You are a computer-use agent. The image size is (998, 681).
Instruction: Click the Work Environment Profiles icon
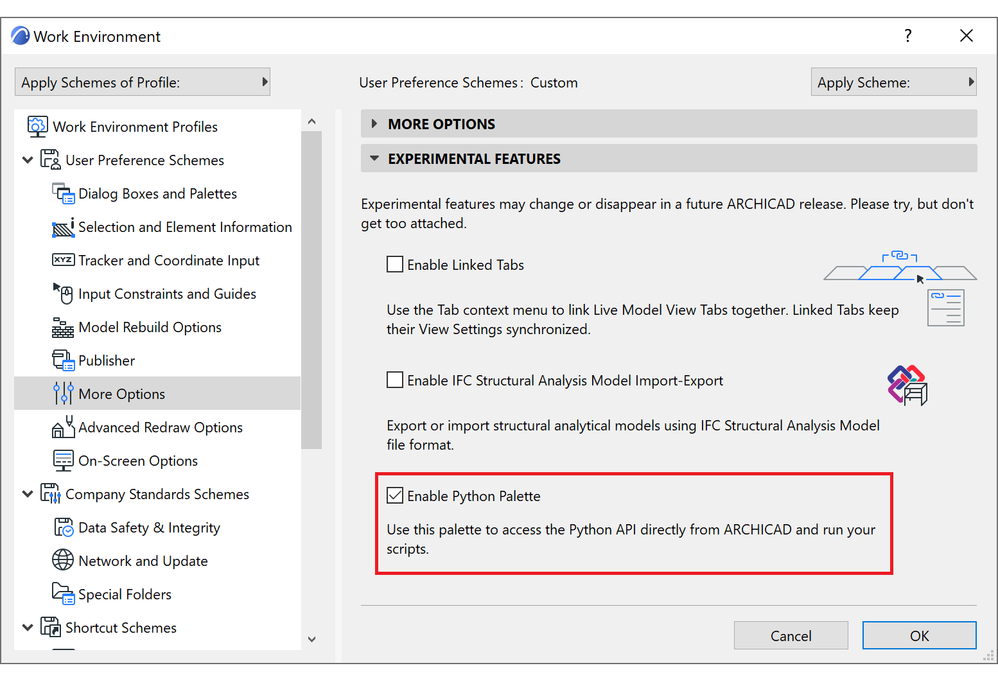(37, 126)
